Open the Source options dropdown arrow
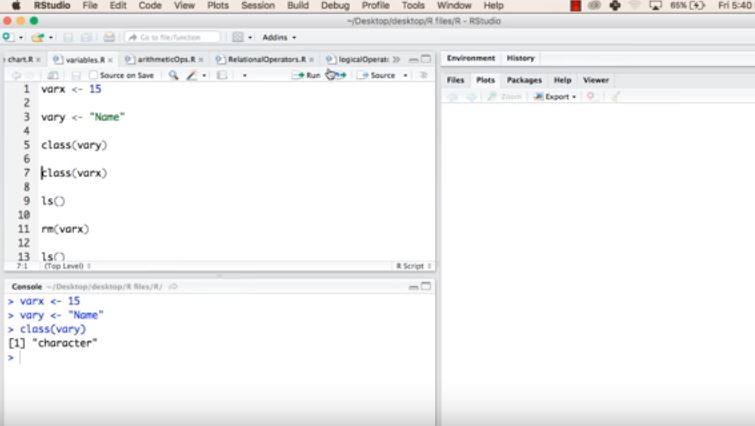 (405, 76)
